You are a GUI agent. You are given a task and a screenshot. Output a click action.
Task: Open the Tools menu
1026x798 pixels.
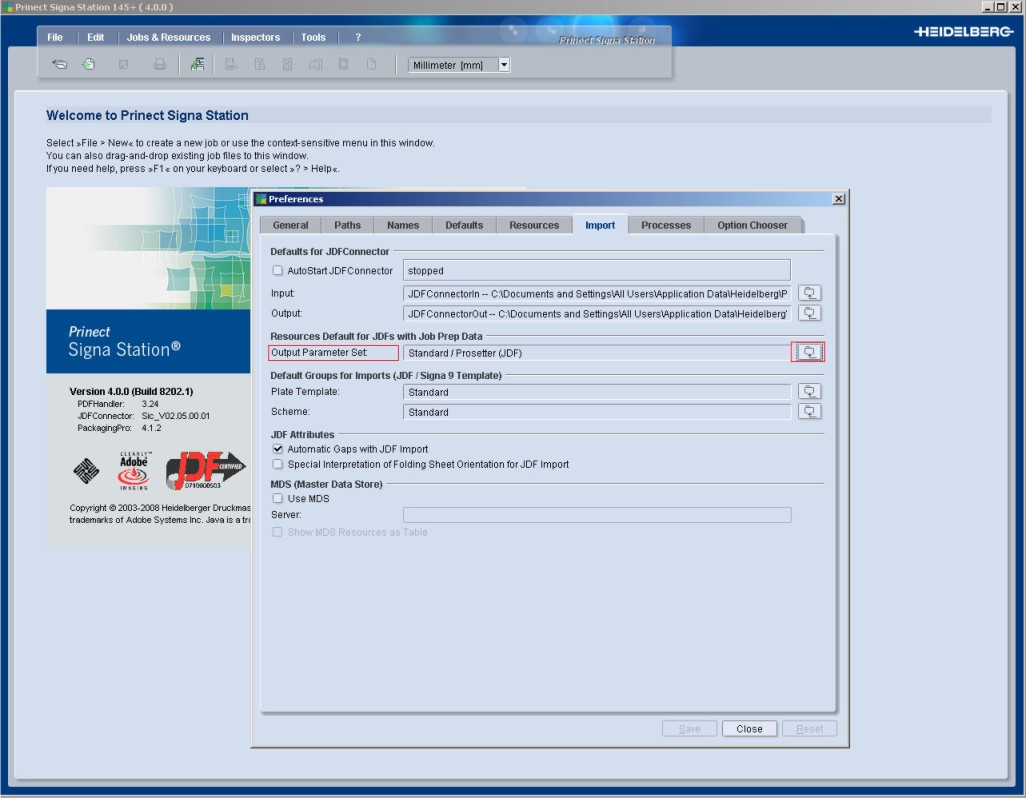click(313, 37)
